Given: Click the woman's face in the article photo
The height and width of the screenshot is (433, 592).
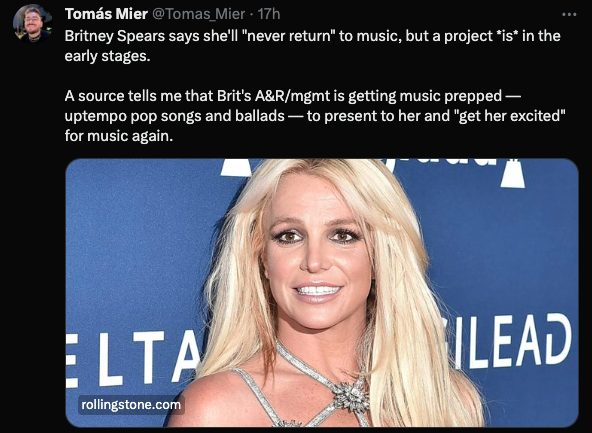Looking at the screenshot, I should pos(316,249).
